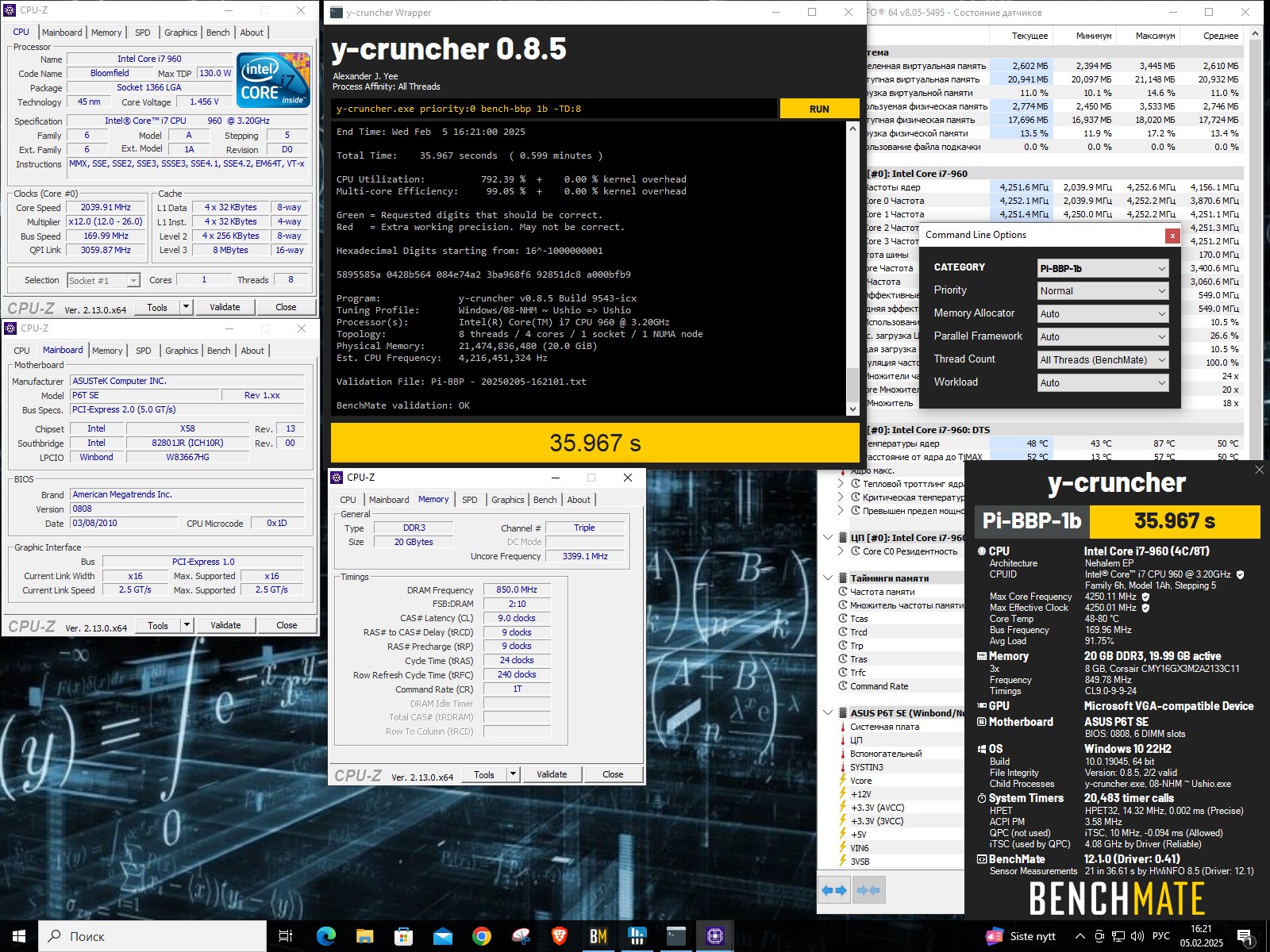Open the CATEGORY dropdown showing Pi-BBP-1b
Screen dimensions: 1270x952
[1103, 268]
